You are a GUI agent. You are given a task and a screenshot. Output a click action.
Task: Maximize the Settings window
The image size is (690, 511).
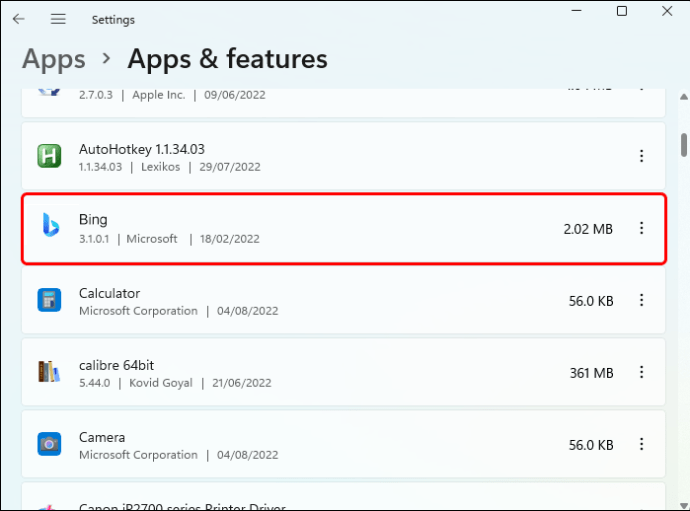tap(622, 11)
